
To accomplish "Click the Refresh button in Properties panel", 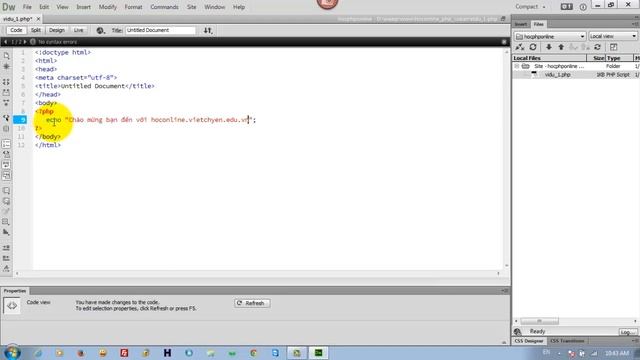I will (x=252, y=303).
